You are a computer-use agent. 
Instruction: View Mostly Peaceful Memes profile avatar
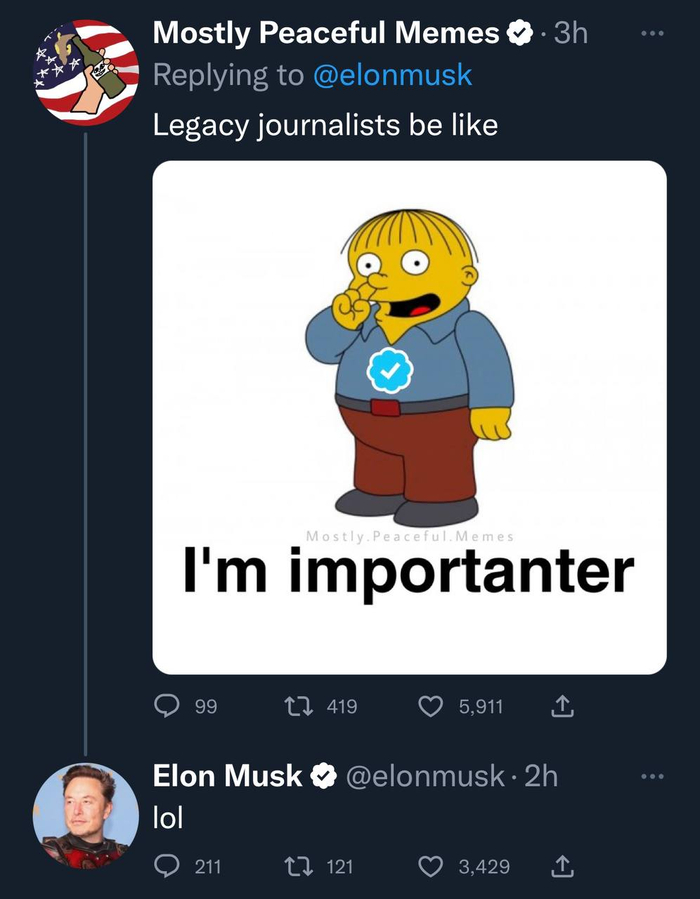[x=87, y=72]
